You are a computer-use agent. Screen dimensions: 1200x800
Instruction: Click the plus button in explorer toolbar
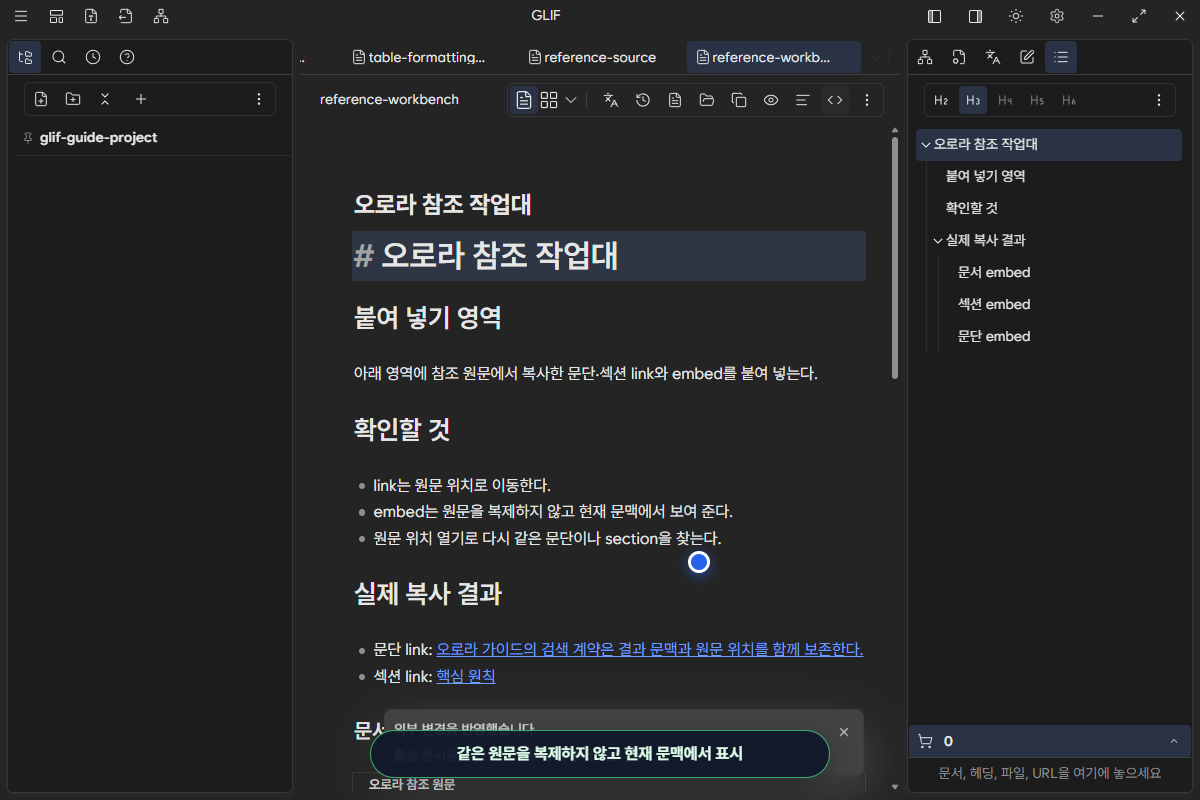click(141, 99)
